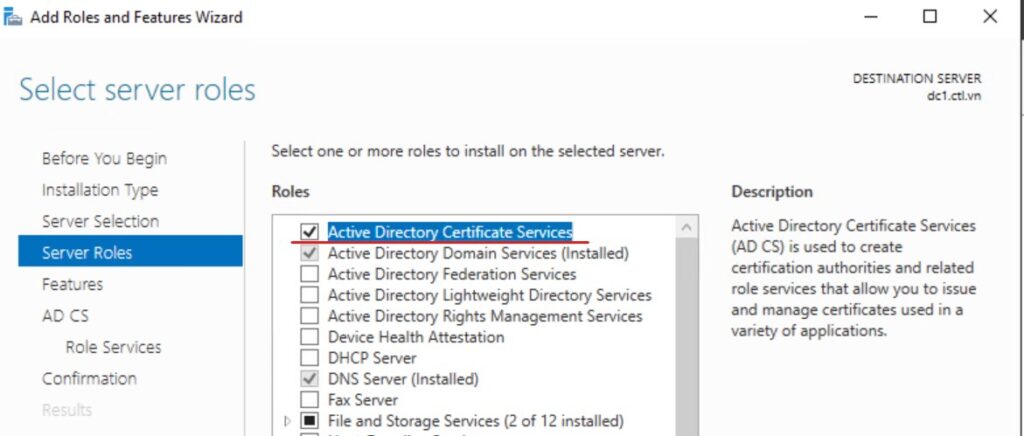Enable the DHCP Server role

[310, 358]
